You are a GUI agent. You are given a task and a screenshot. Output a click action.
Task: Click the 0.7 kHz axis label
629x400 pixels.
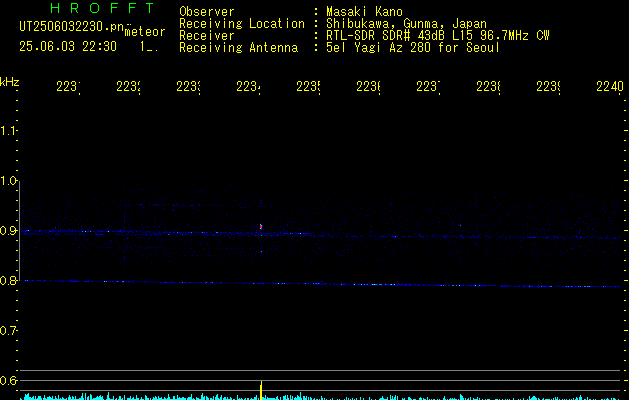pos(8,331)
